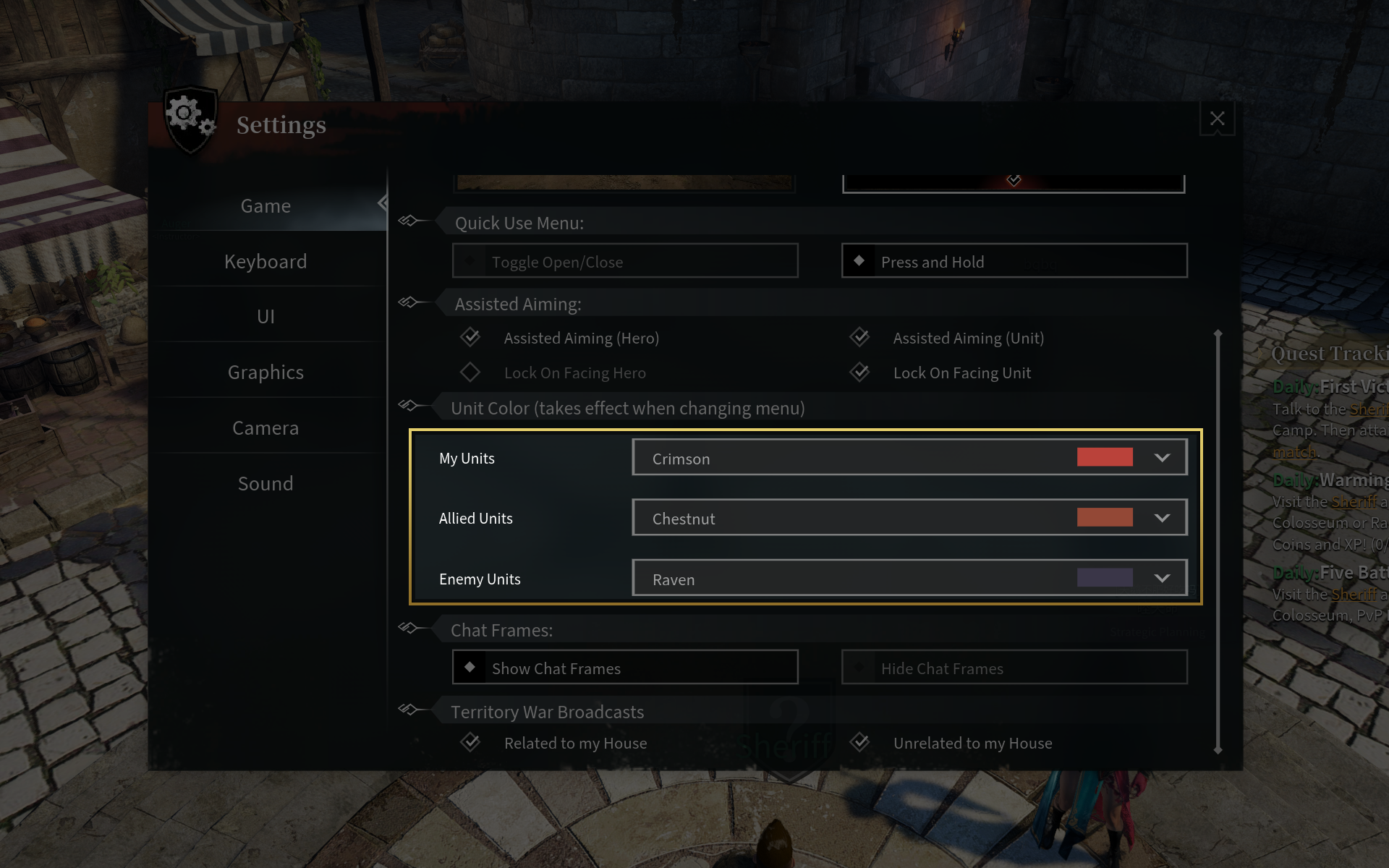
Task: Click the Camera settings category icon
Action: [x=265, y=427]
